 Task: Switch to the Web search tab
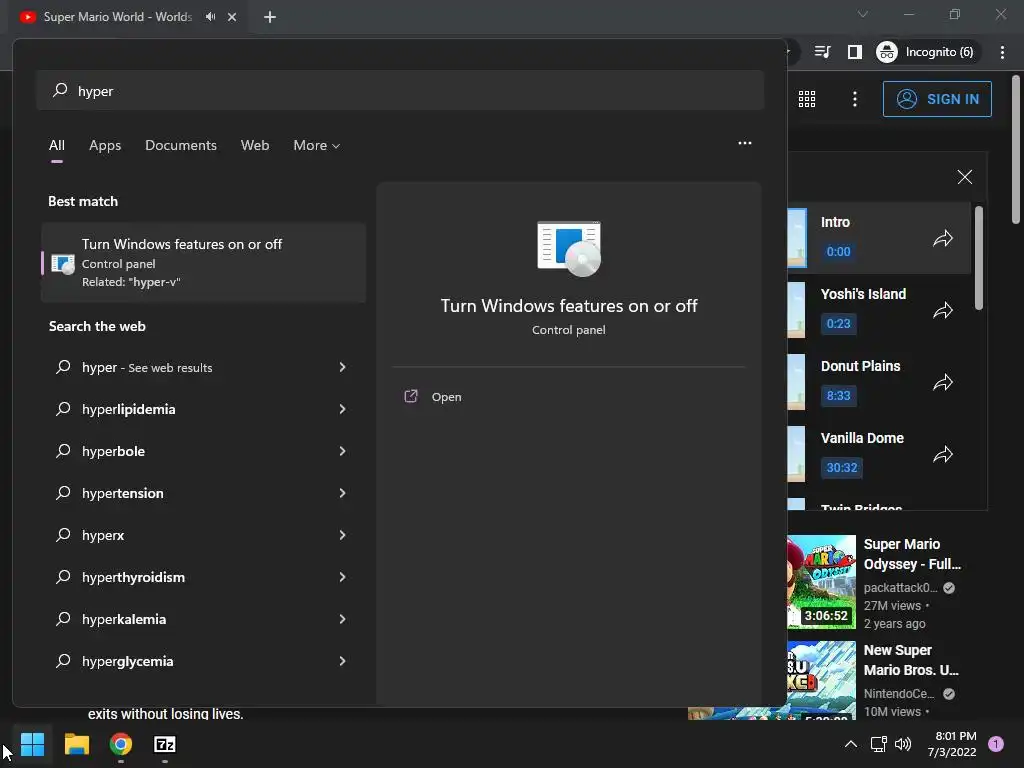(255, 145)
